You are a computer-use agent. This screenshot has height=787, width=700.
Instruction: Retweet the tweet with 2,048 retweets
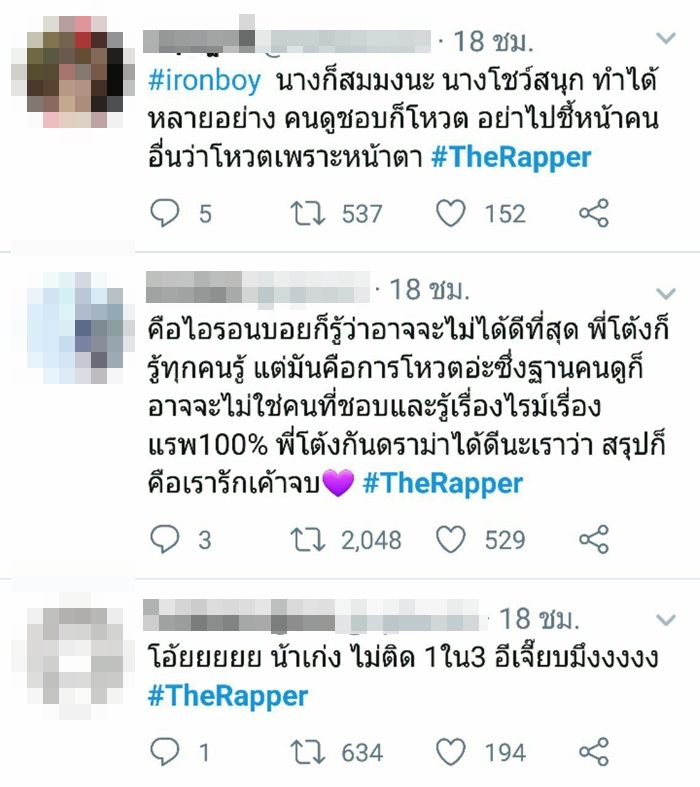308,539
